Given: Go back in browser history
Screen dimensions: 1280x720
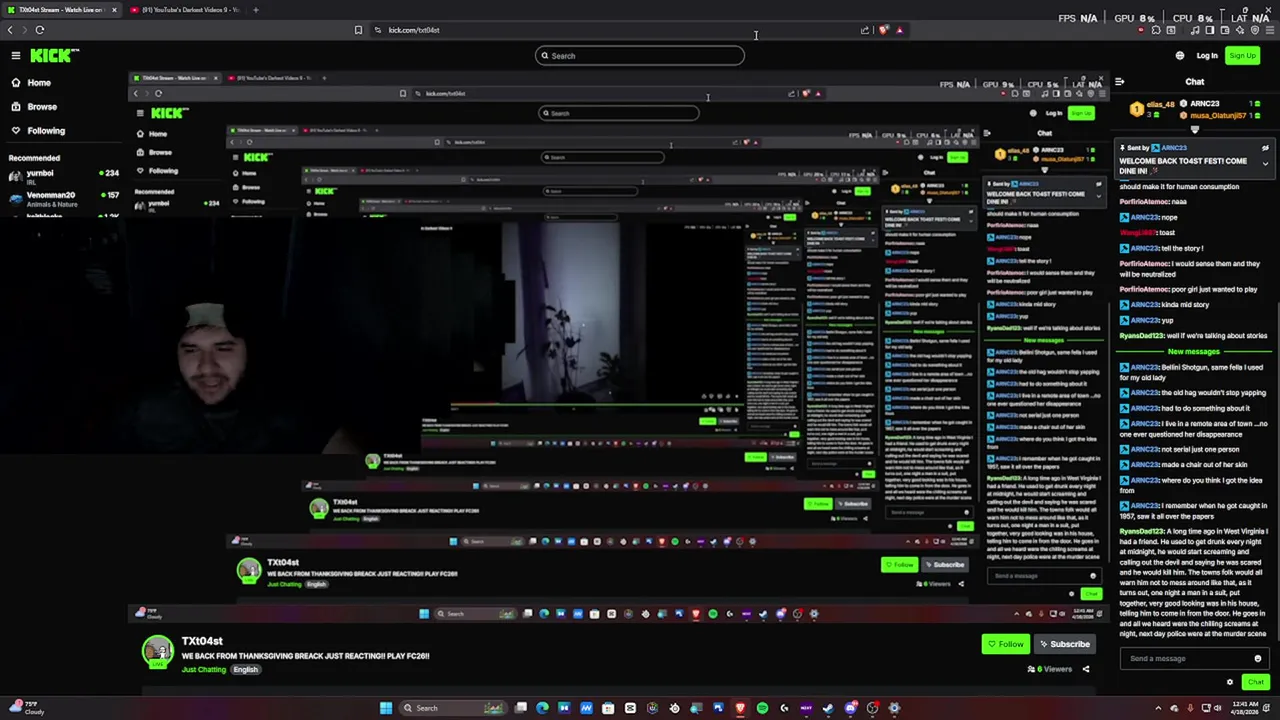Looking at the screenshot, I should [10, 30].
